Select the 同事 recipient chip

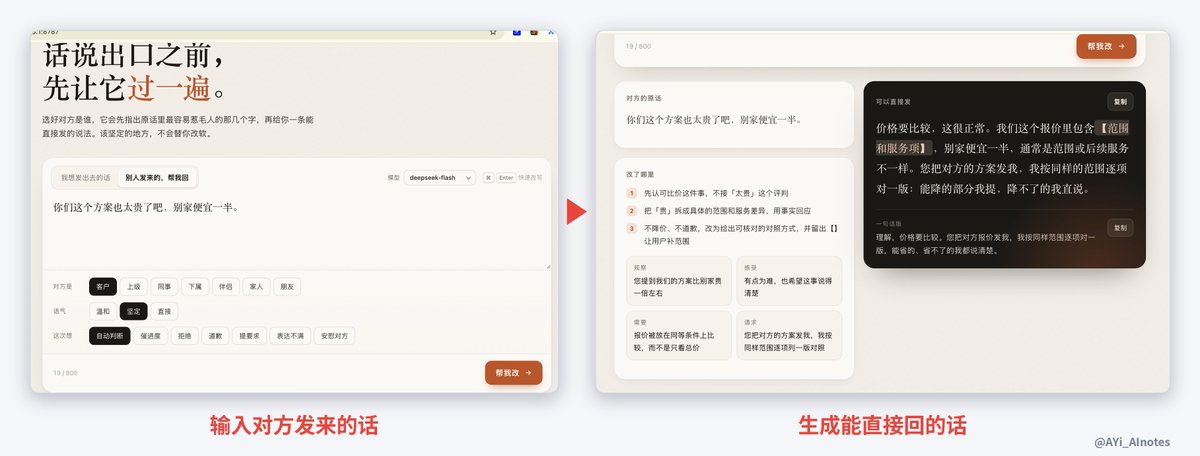[165, 286]
